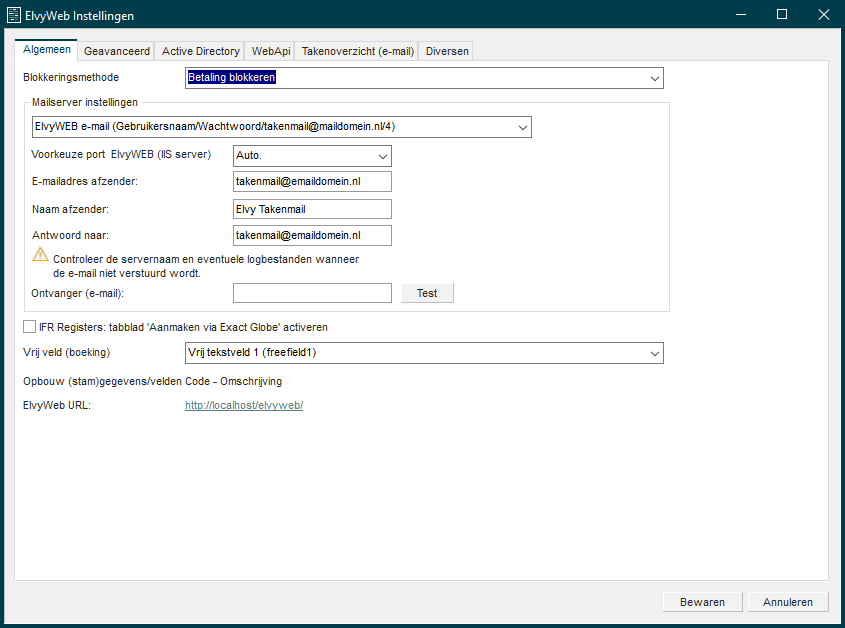The height and width of the screenshot is (628, 845).
Task: Click the Controleer de servernaam warning text
Action: pyautogui.click(x=206, y=266)
